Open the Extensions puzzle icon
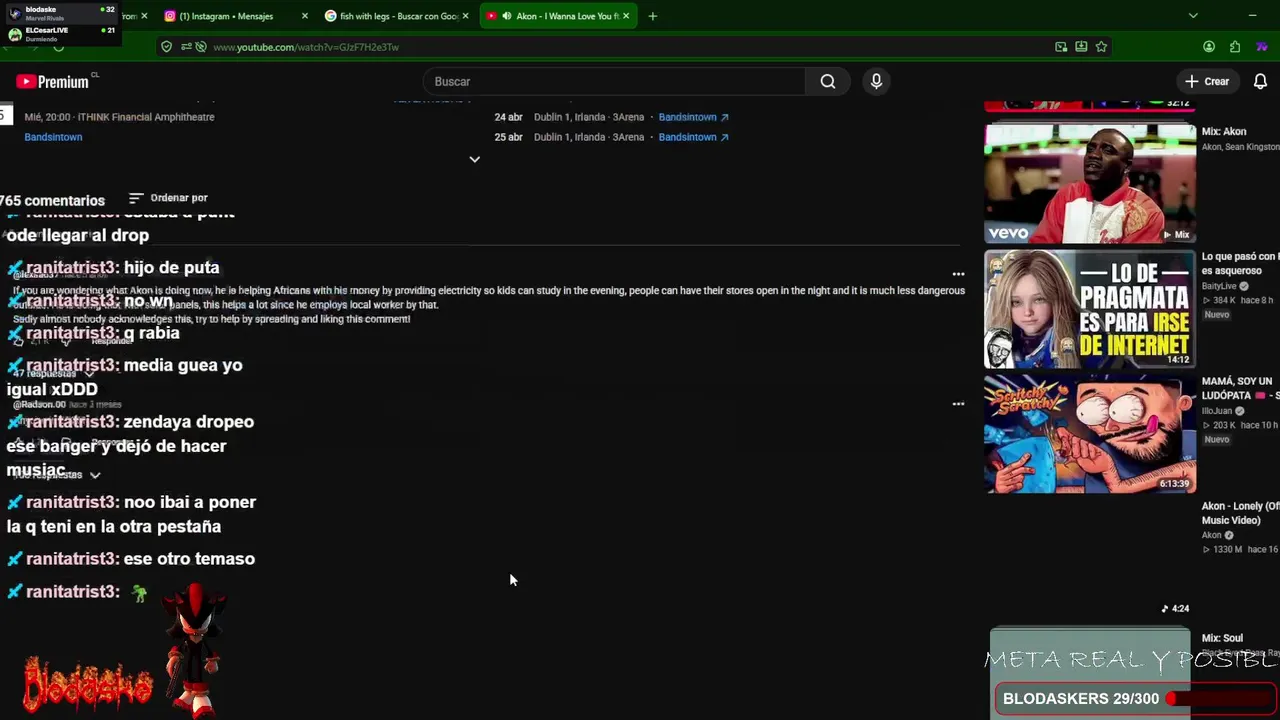The width and height of the screenshot is (1280, 720). click(1235, 47)
